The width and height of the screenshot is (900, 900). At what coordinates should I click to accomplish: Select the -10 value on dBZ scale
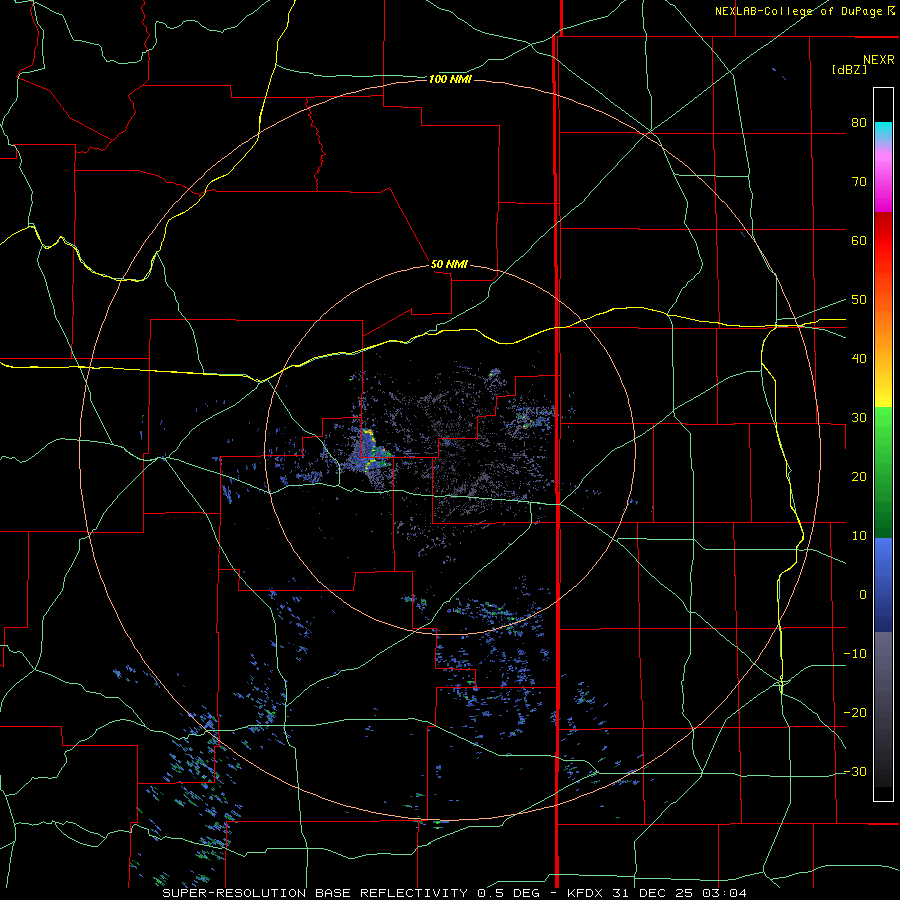(x=855, y=654)
